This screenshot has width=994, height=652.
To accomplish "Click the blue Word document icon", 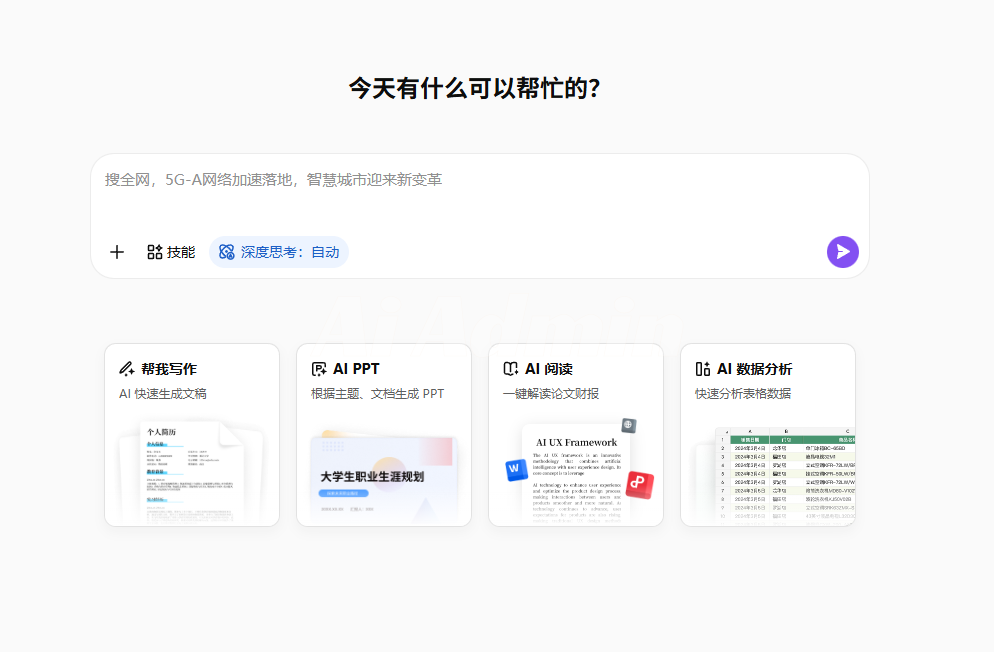I will tap(516, 469).
